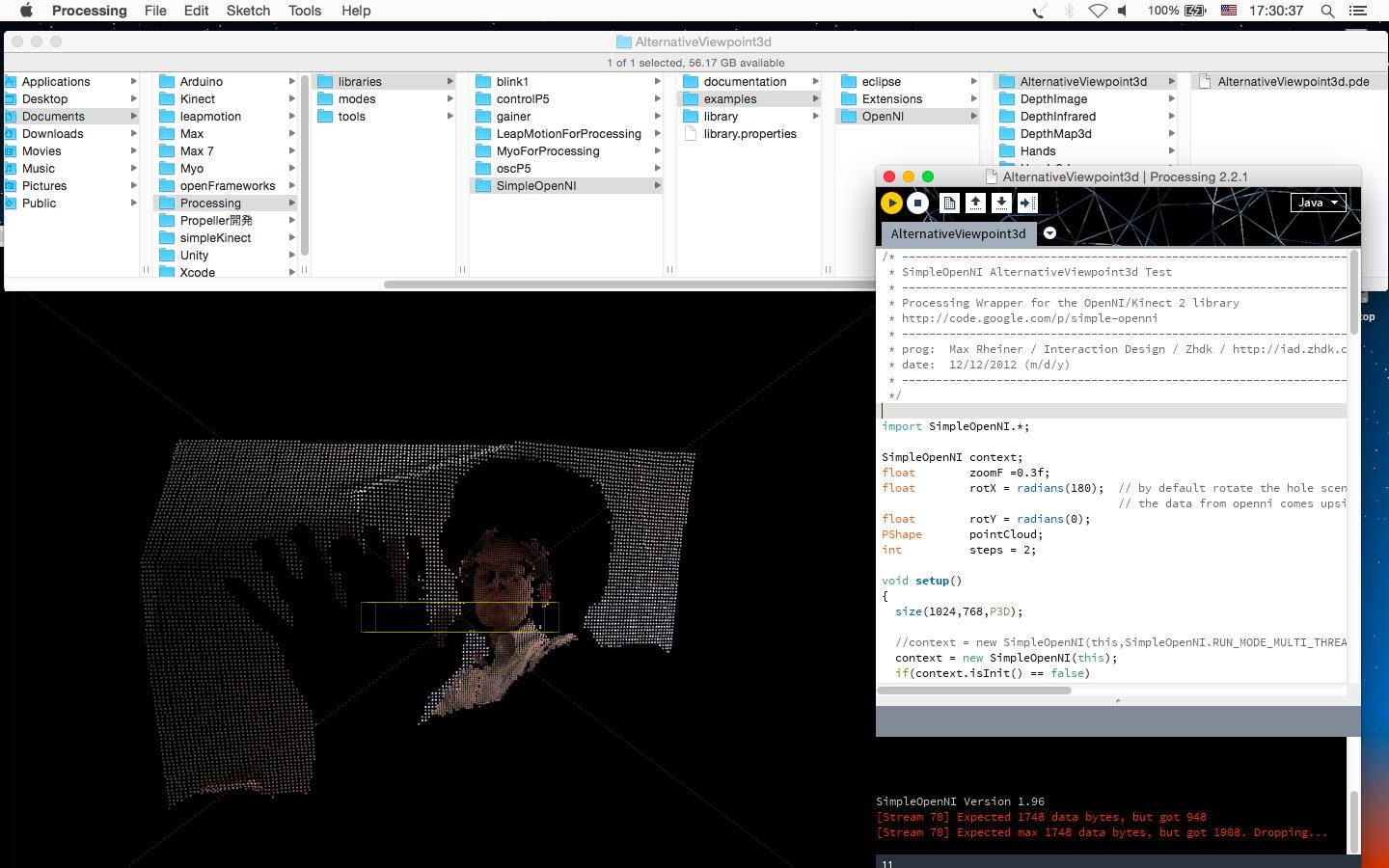The image size is (1389, 868).
Task: Expand the examples folder arrow
Action: 815,99
